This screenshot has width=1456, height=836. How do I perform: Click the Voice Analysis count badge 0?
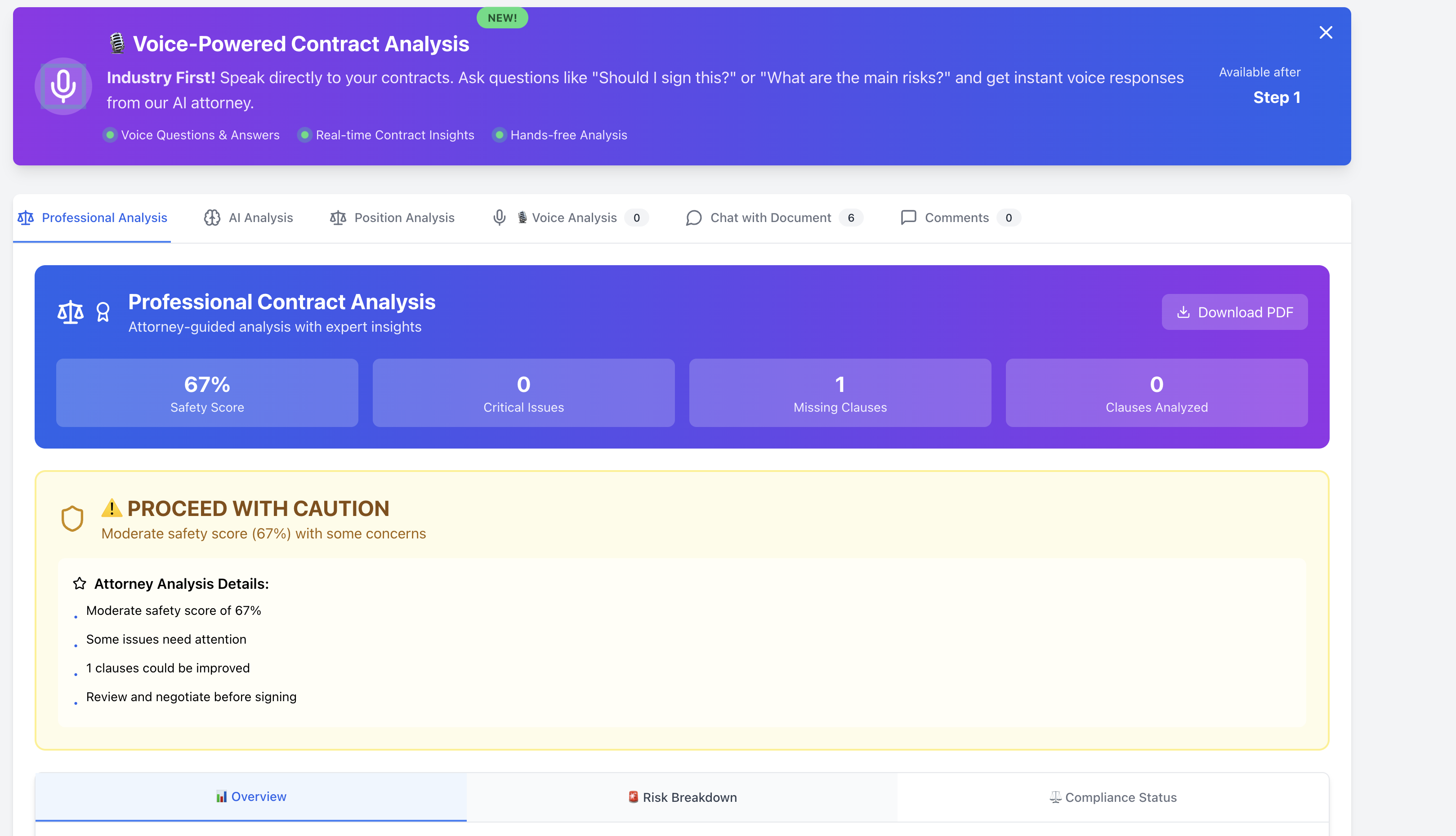pos(636,218)
